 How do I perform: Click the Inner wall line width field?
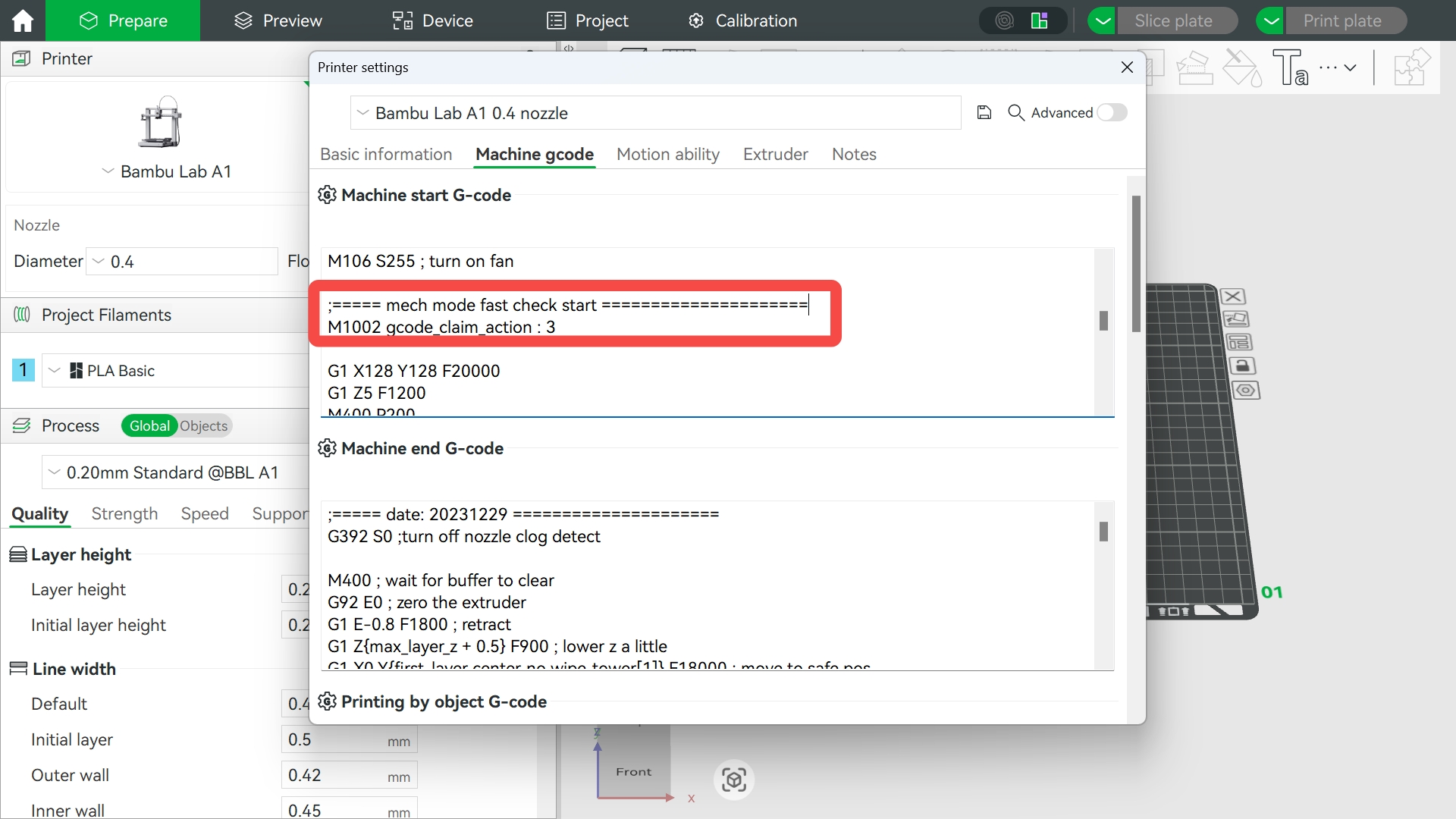(349, 810)
